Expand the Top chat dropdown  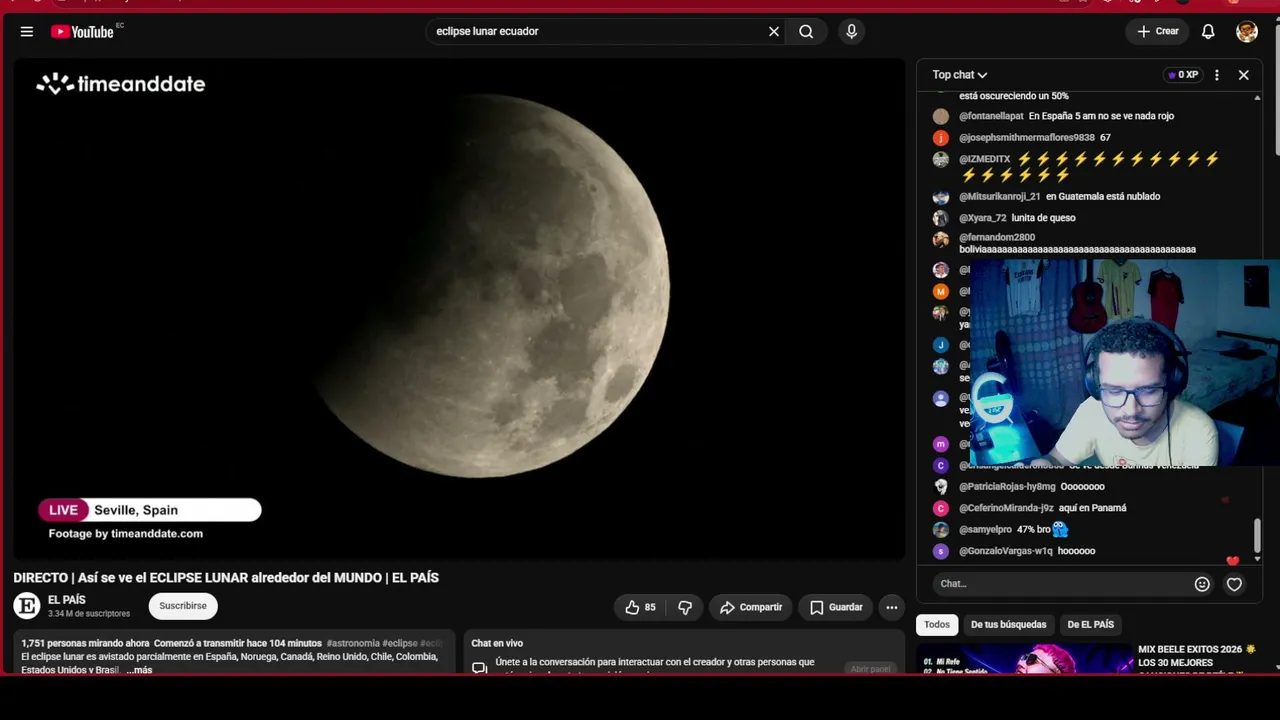[x=960, y=75]
